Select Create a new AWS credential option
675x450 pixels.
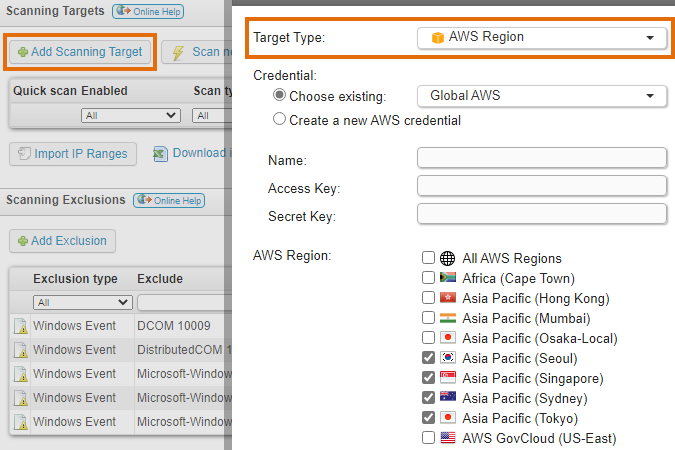[280, 120]
